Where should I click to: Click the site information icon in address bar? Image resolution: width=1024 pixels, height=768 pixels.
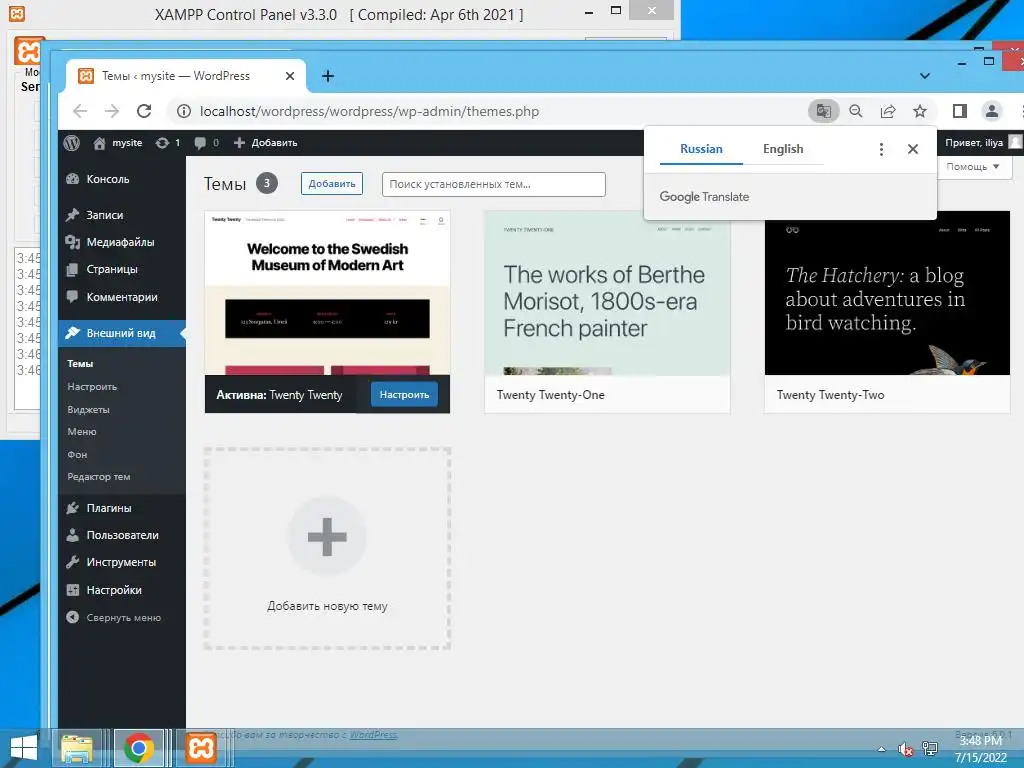(x=184, y=111)
